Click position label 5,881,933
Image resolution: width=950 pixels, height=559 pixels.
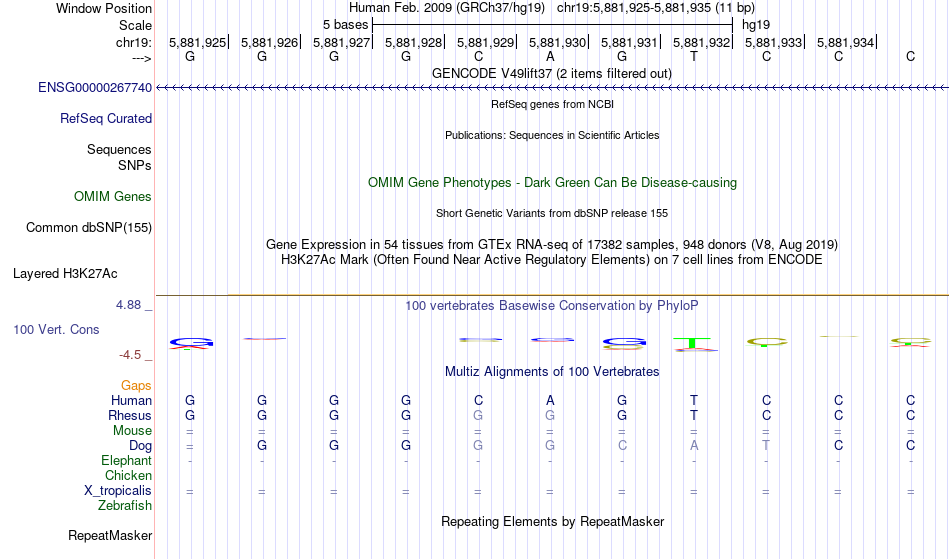(774, 42)
